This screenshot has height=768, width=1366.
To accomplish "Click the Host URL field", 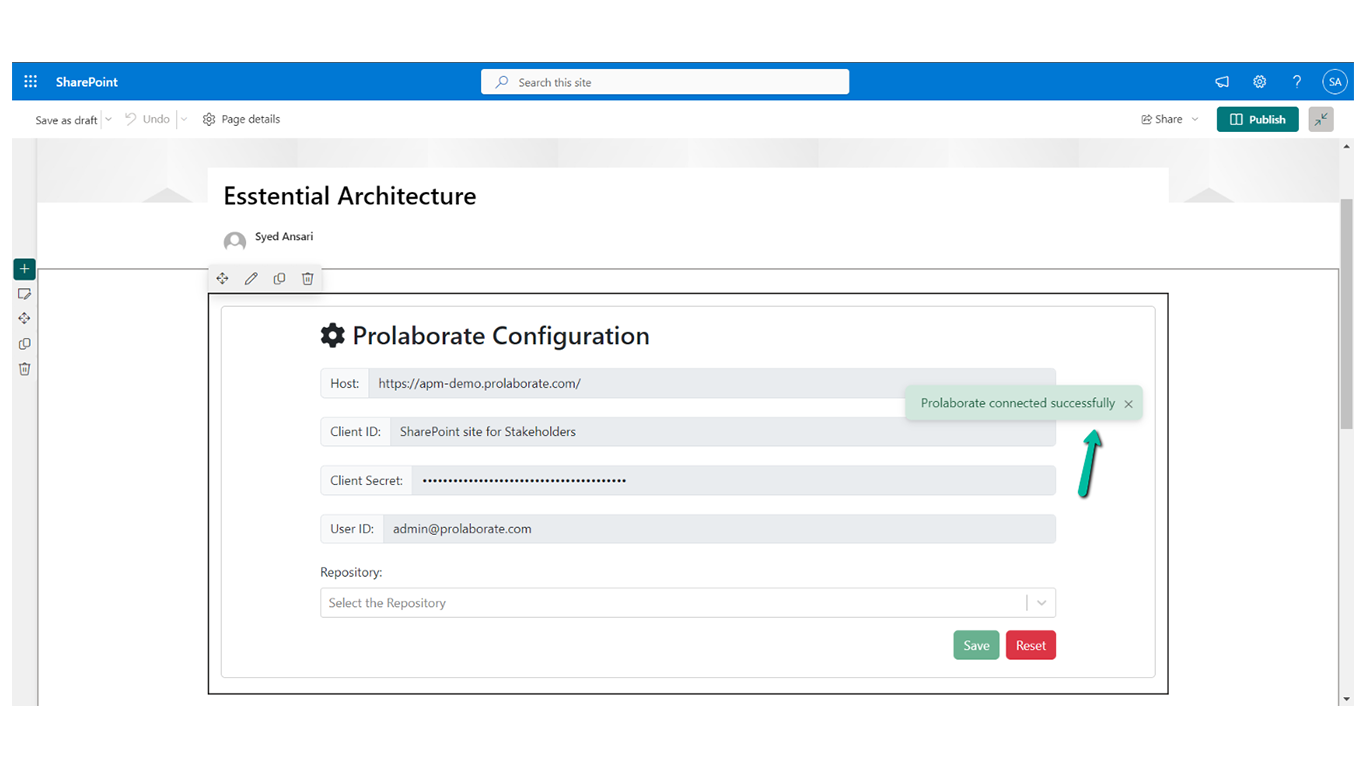I will [x=712, y=383].
